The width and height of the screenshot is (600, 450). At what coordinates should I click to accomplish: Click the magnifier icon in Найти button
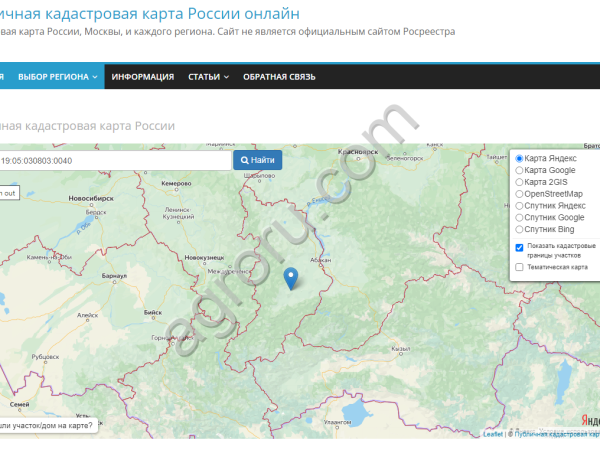(x=245, y=160)
